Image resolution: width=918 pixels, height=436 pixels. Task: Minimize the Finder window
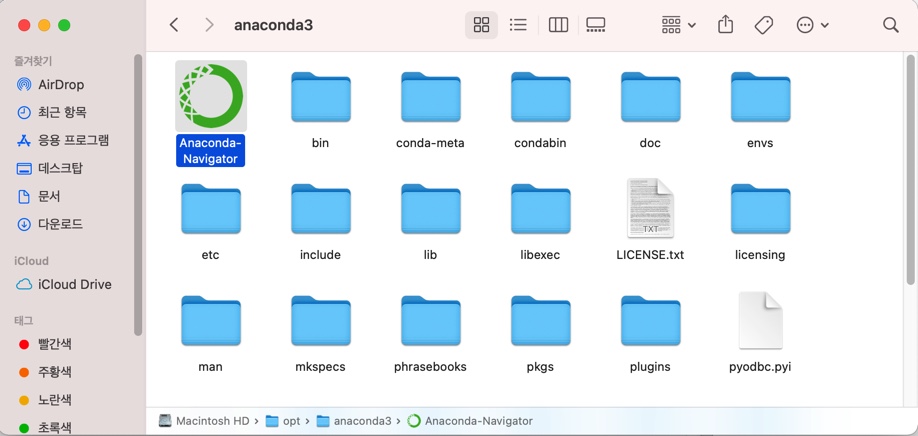[44, 25]
